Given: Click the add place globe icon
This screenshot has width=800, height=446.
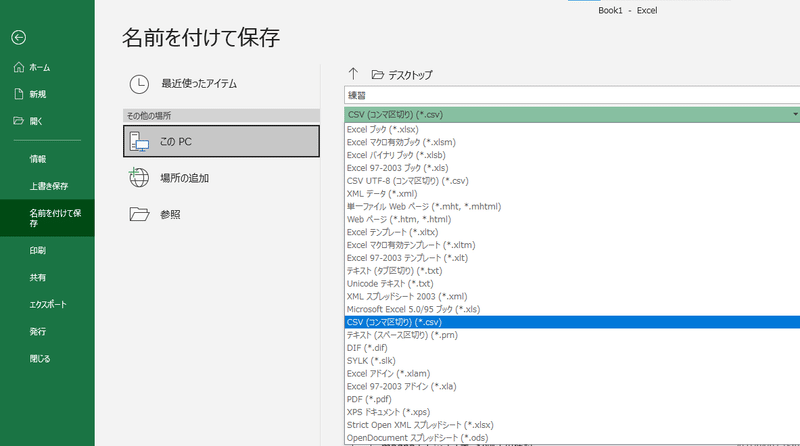Looking at the screenshot, I should tap(139, 178).
